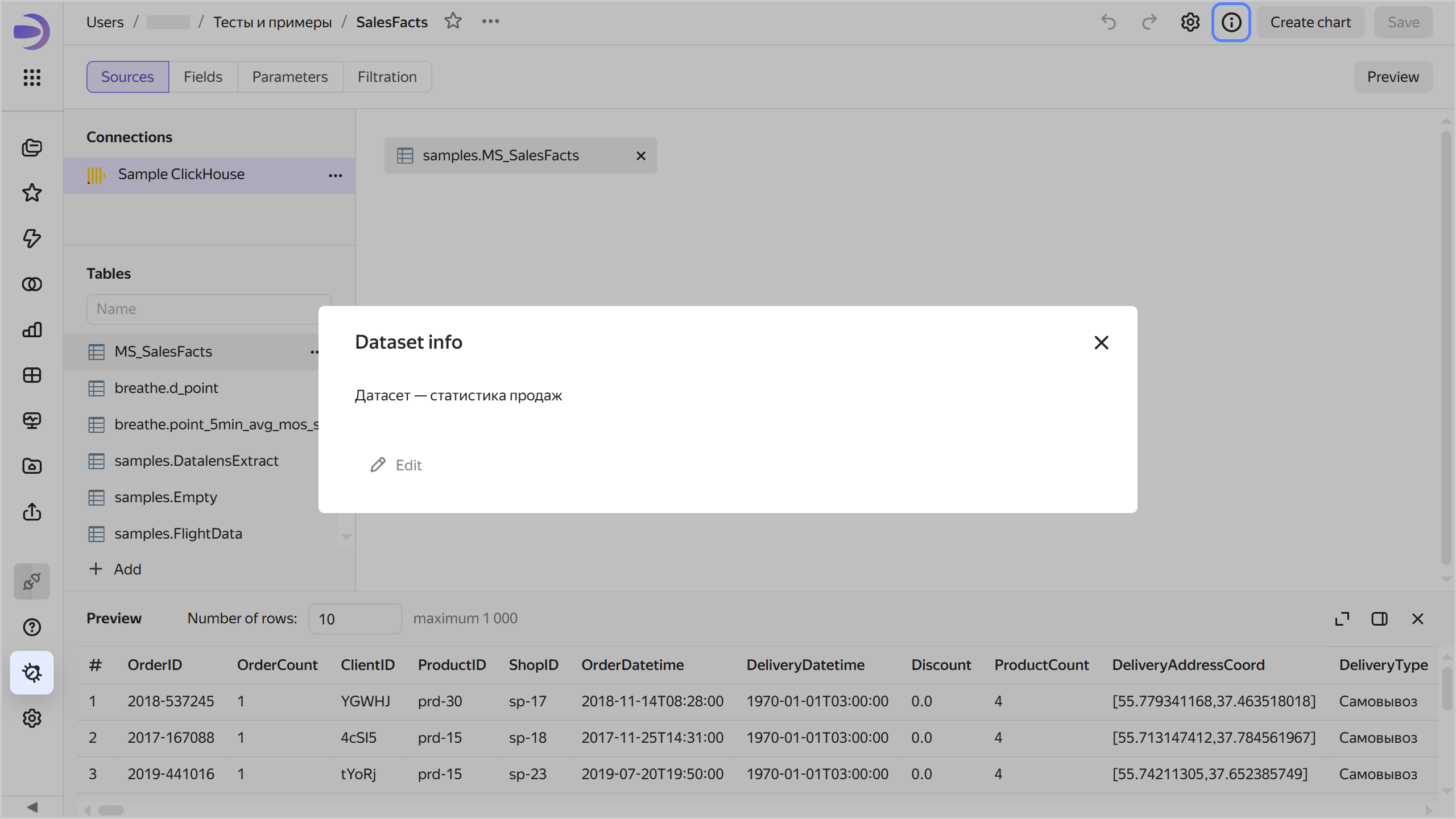Open the all services grid icon

click(x=32, y=77)
